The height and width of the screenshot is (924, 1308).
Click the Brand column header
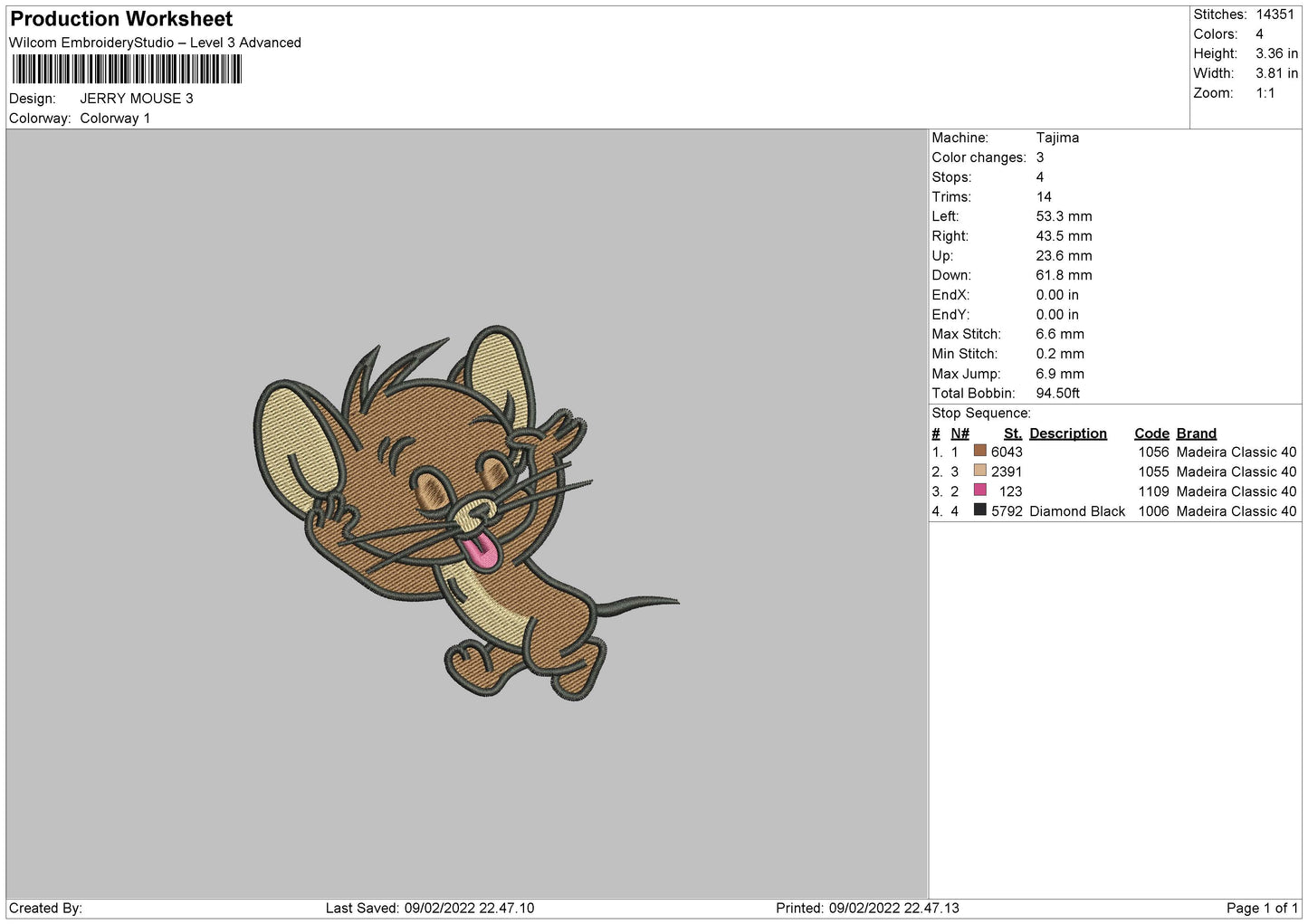[x=1197, y=433]
